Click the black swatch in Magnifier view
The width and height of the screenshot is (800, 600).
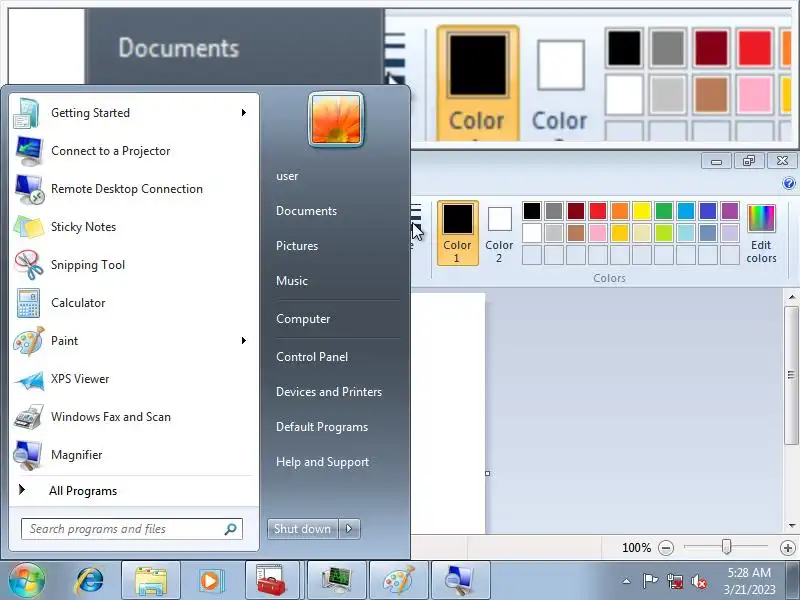click(x=624, y=47)
